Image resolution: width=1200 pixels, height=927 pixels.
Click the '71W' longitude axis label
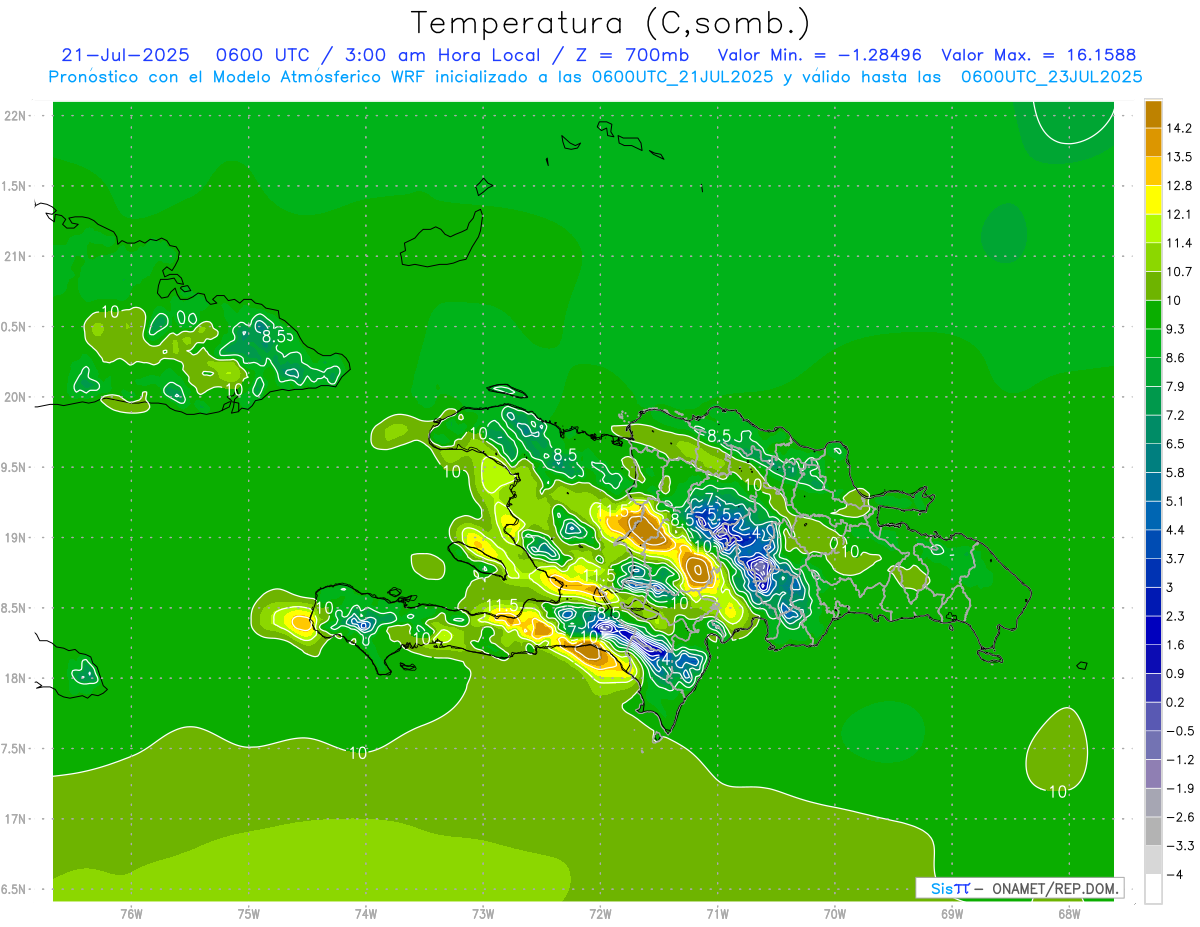tap(717, 913)
